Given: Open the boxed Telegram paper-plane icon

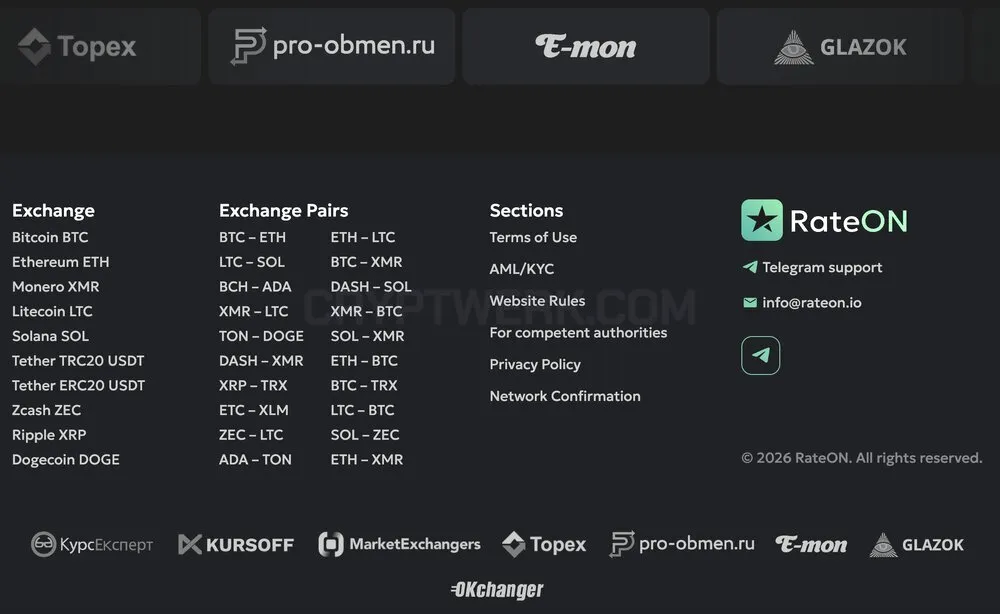Looking at the screenshot, I should pyautogui.click(x=760, y=355).
